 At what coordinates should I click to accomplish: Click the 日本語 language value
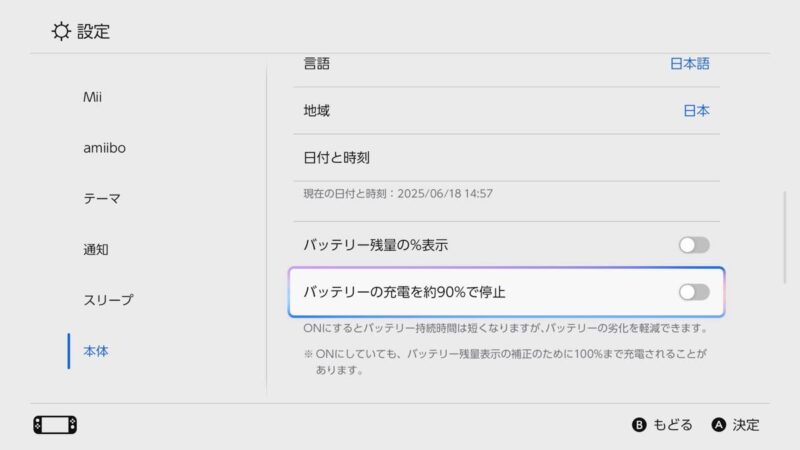690,64
